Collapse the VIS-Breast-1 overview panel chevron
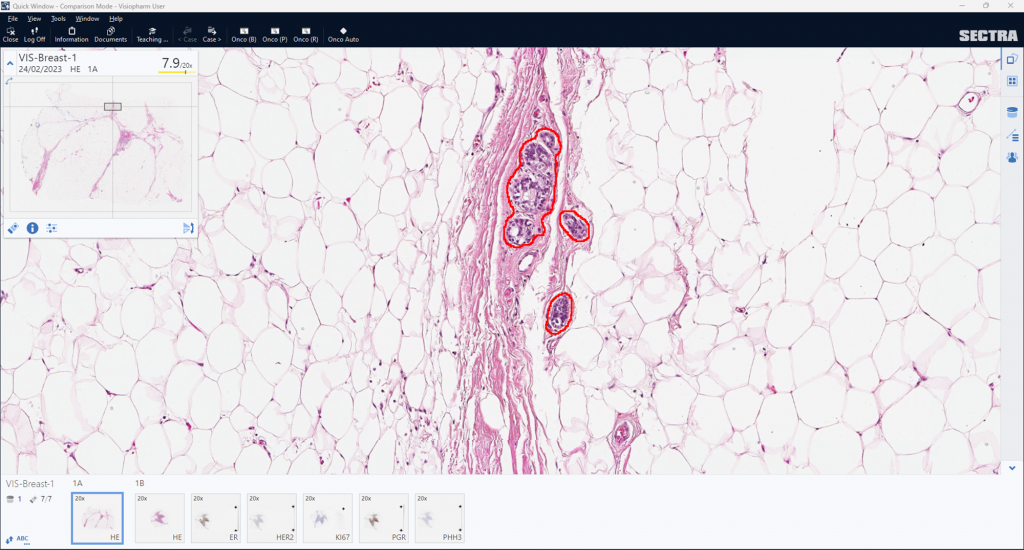The image size is (1024, 550). point(10,63)
